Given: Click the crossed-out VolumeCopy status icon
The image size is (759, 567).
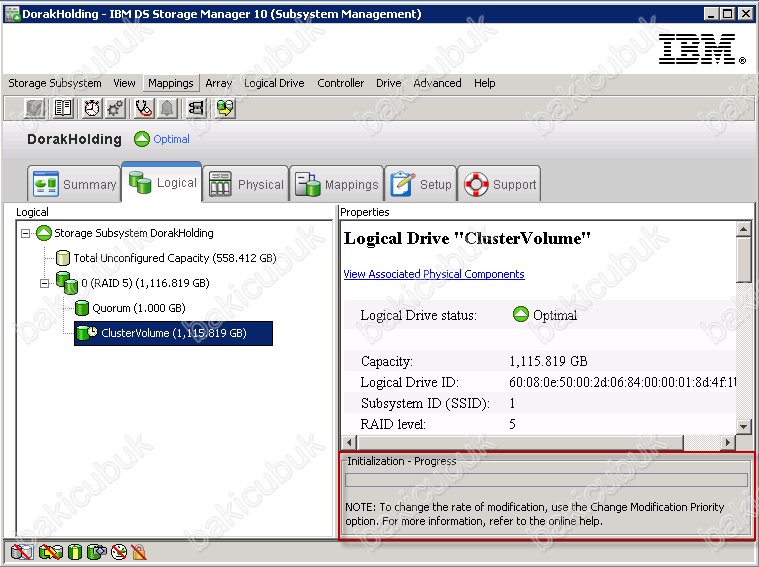Looking at the screenshot, I should pyautogui.click(x=51, y=552).
